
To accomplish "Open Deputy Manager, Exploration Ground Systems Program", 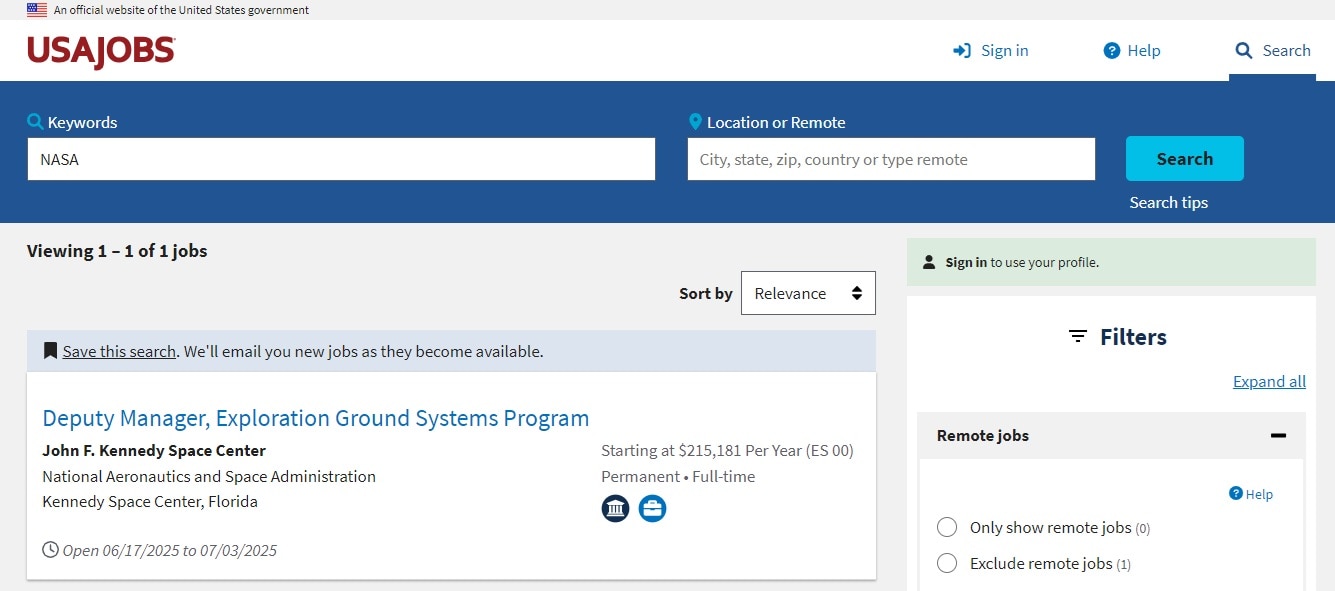I will click(316, 418).
